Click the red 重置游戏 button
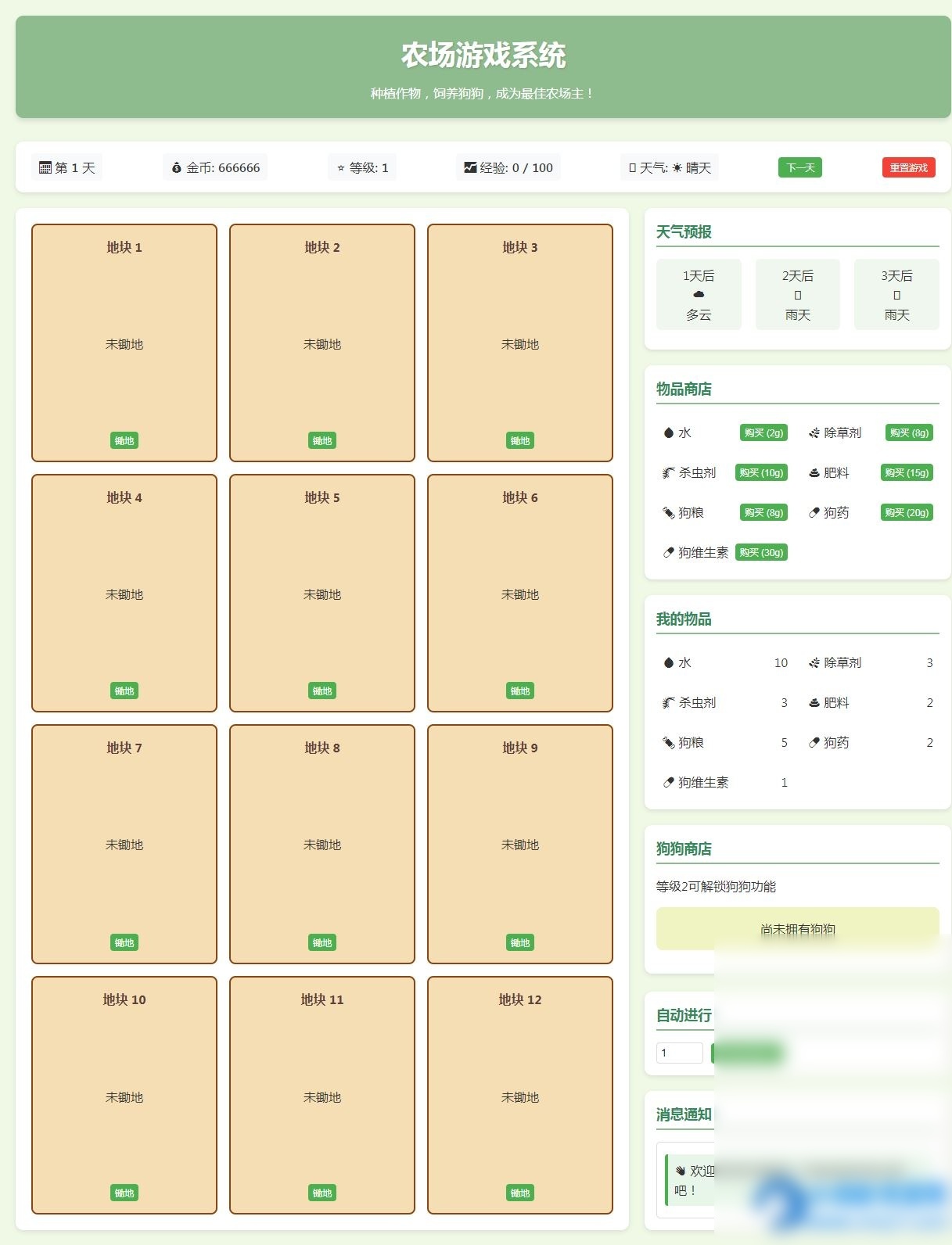Image resolution: width=952 pixels, height=1245 pixels. tap(909, 167)
